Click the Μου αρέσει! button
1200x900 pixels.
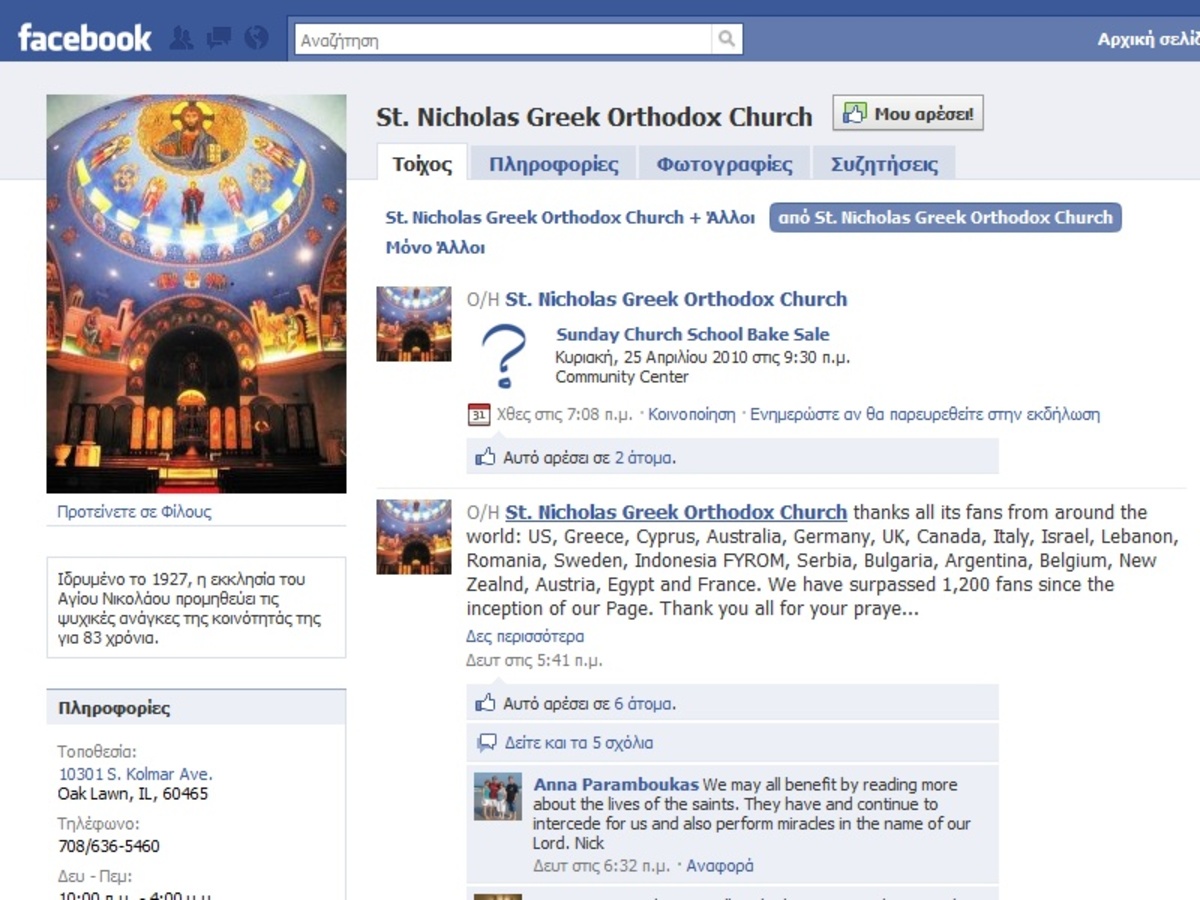tap(909, 114)
